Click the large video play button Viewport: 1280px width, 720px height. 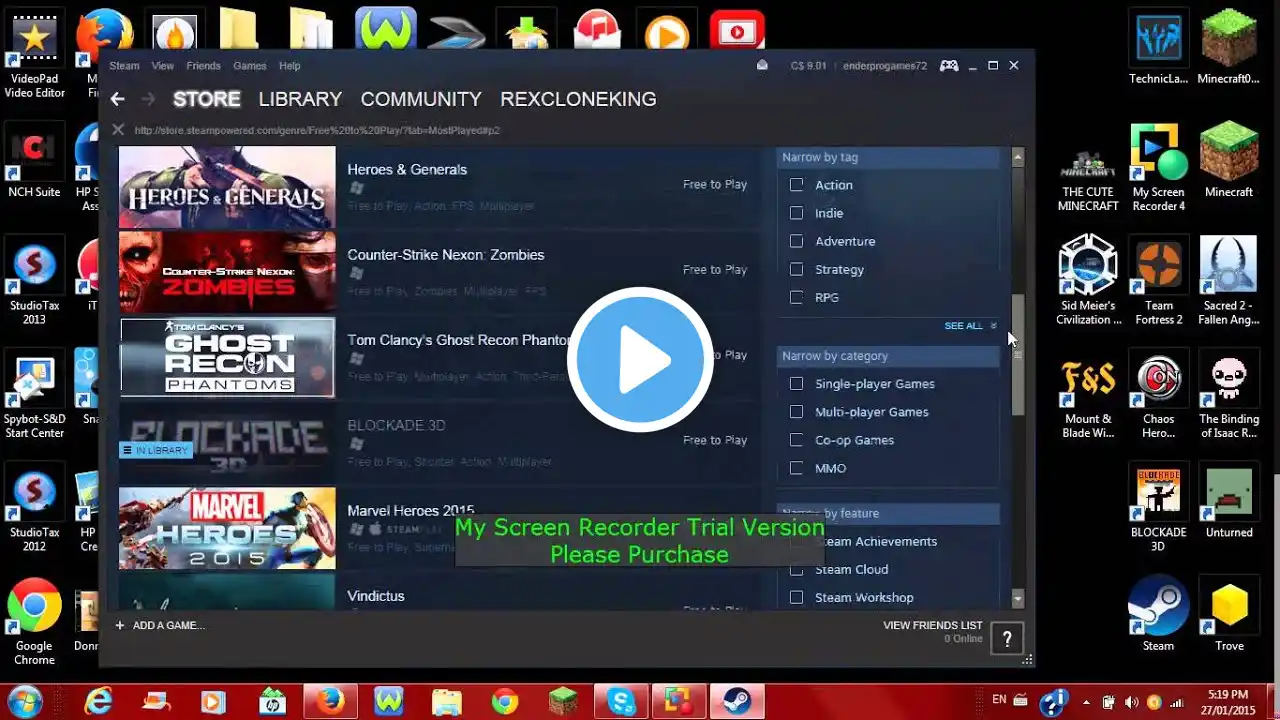(640, 360)
